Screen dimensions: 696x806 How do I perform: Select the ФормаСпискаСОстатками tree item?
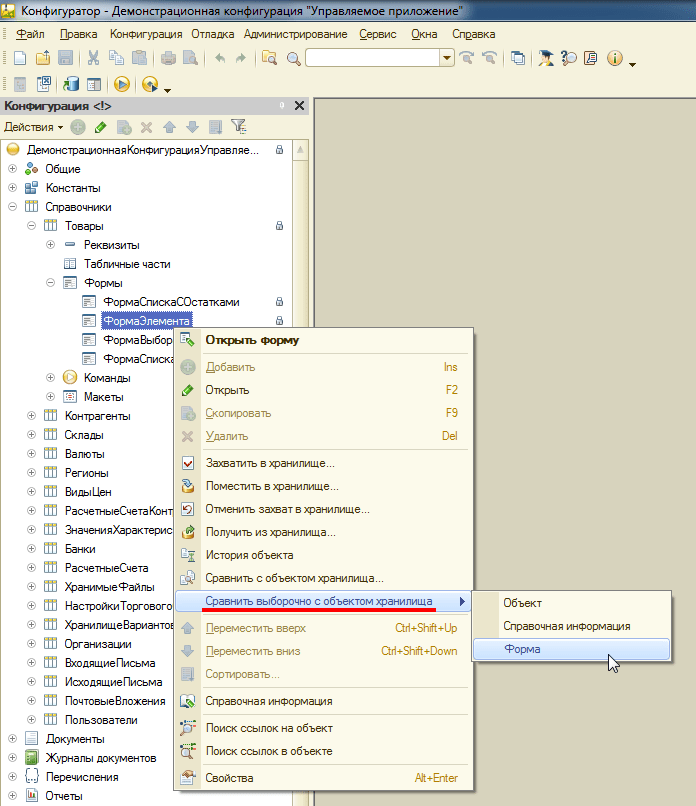(x=171, y=302)
